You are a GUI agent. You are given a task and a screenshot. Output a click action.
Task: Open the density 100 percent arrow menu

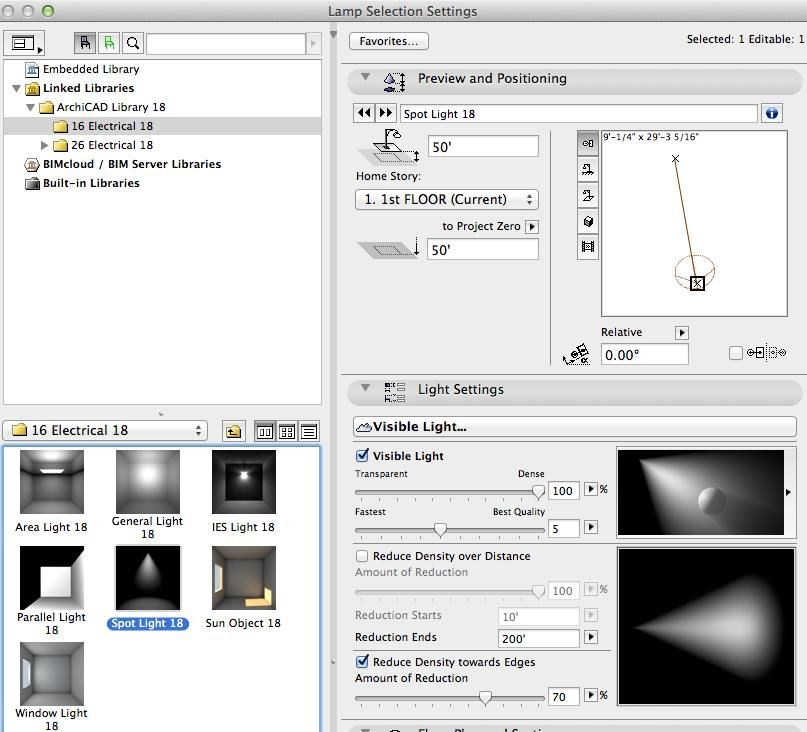[591, 489]
